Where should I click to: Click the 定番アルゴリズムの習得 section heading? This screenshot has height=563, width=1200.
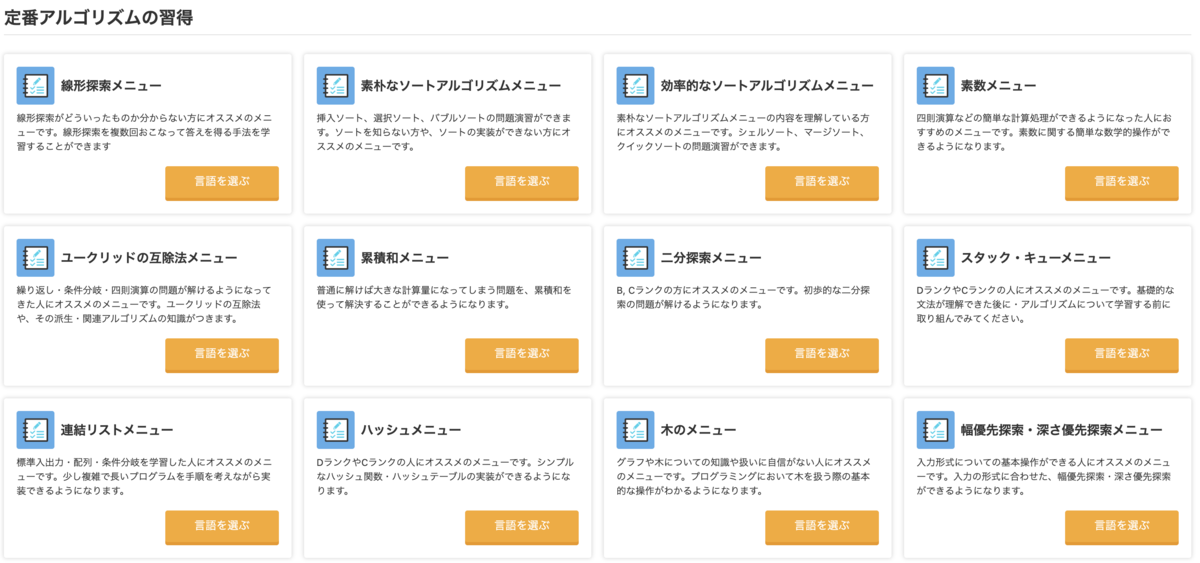click(99, 17)
